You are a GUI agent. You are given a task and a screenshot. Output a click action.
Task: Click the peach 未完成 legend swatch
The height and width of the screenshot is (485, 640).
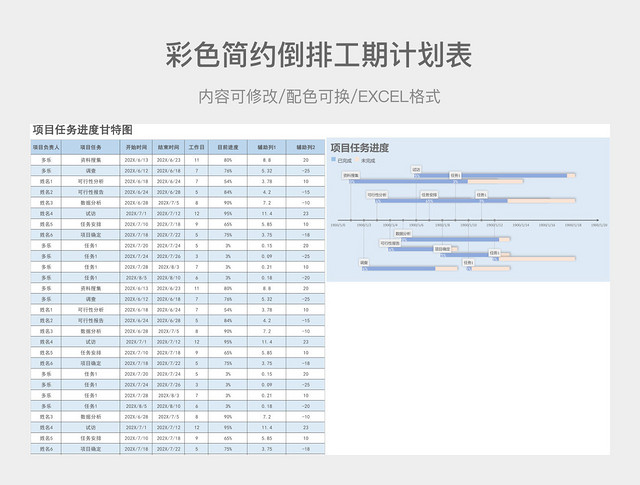point(357,160)
